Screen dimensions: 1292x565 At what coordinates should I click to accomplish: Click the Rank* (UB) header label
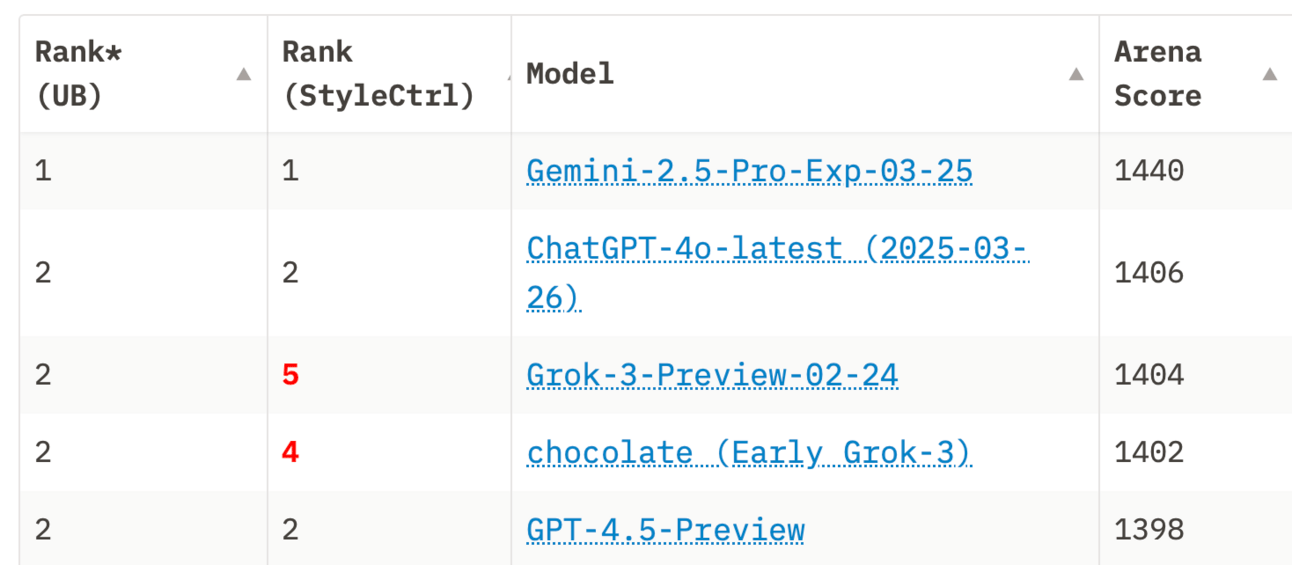(78, 74)
